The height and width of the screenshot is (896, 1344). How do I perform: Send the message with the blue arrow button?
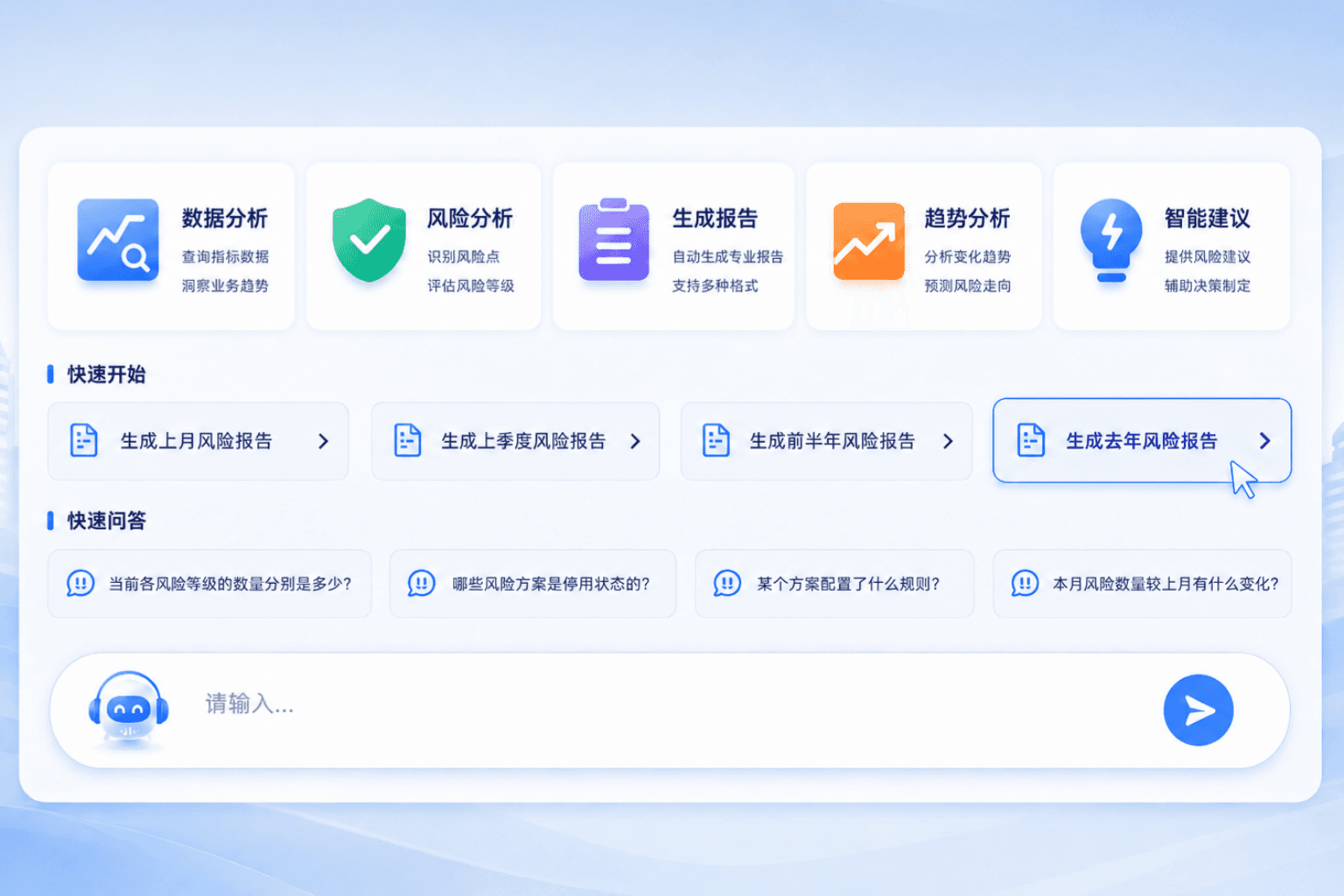(x=1198, y=710)
